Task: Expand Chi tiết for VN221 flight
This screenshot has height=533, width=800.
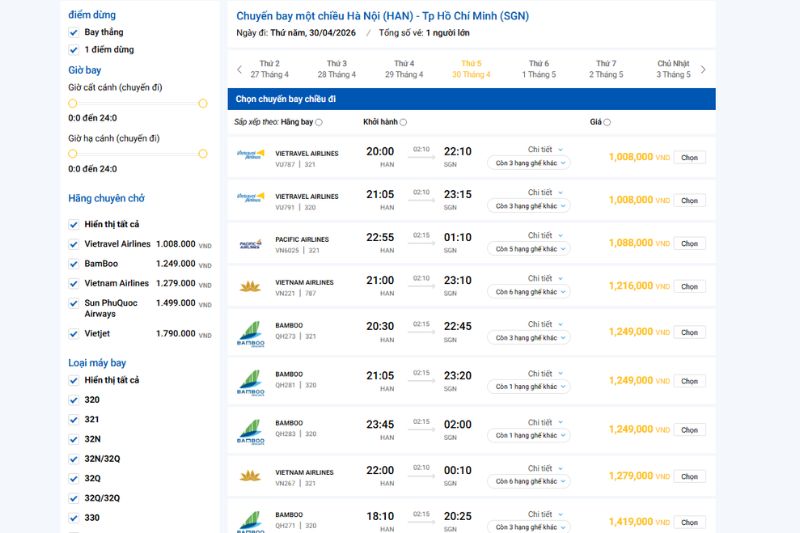Action: pos(545,278)
